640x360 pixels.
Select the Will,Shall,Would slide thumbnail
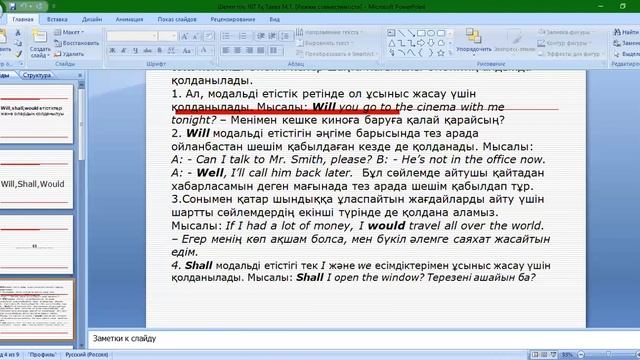36,180
